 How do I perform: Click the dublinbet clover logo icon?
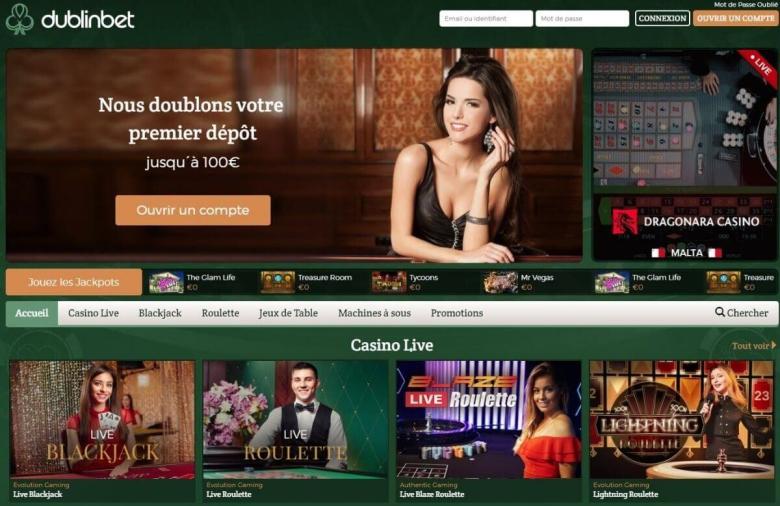coord(19,19)
